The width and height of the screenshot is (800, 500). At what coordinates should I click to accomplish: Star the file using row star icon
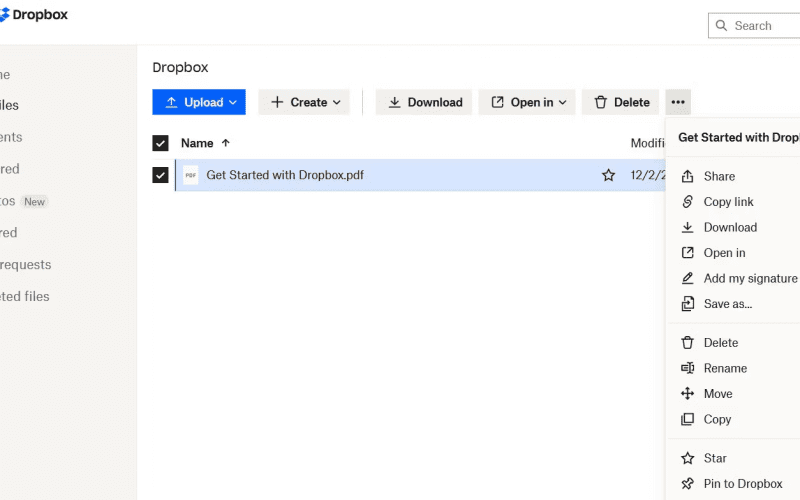(x=608, y=176)
